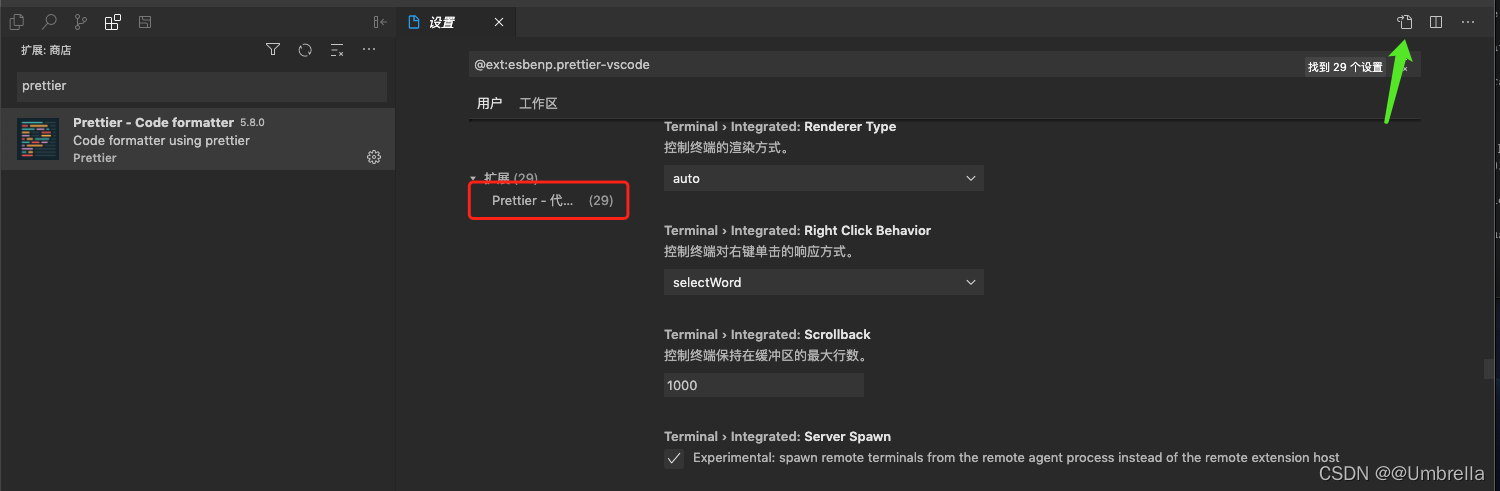Select the 设置 editor tab
The width and height of the screenshot is (1500, 491).
click(x=457, y=22)
